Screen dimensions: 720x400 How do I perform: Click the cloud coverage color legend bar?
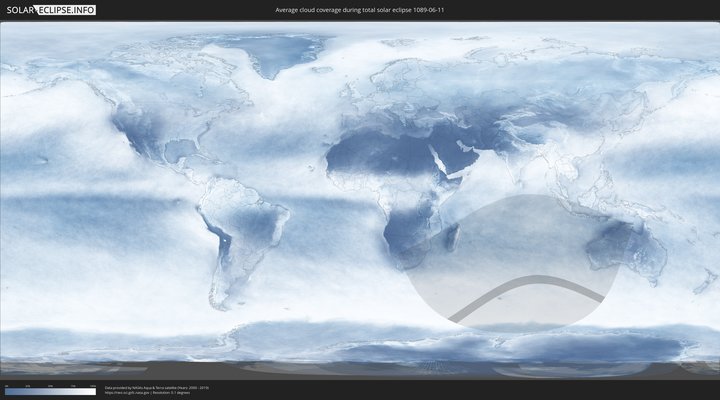[50, 392]
